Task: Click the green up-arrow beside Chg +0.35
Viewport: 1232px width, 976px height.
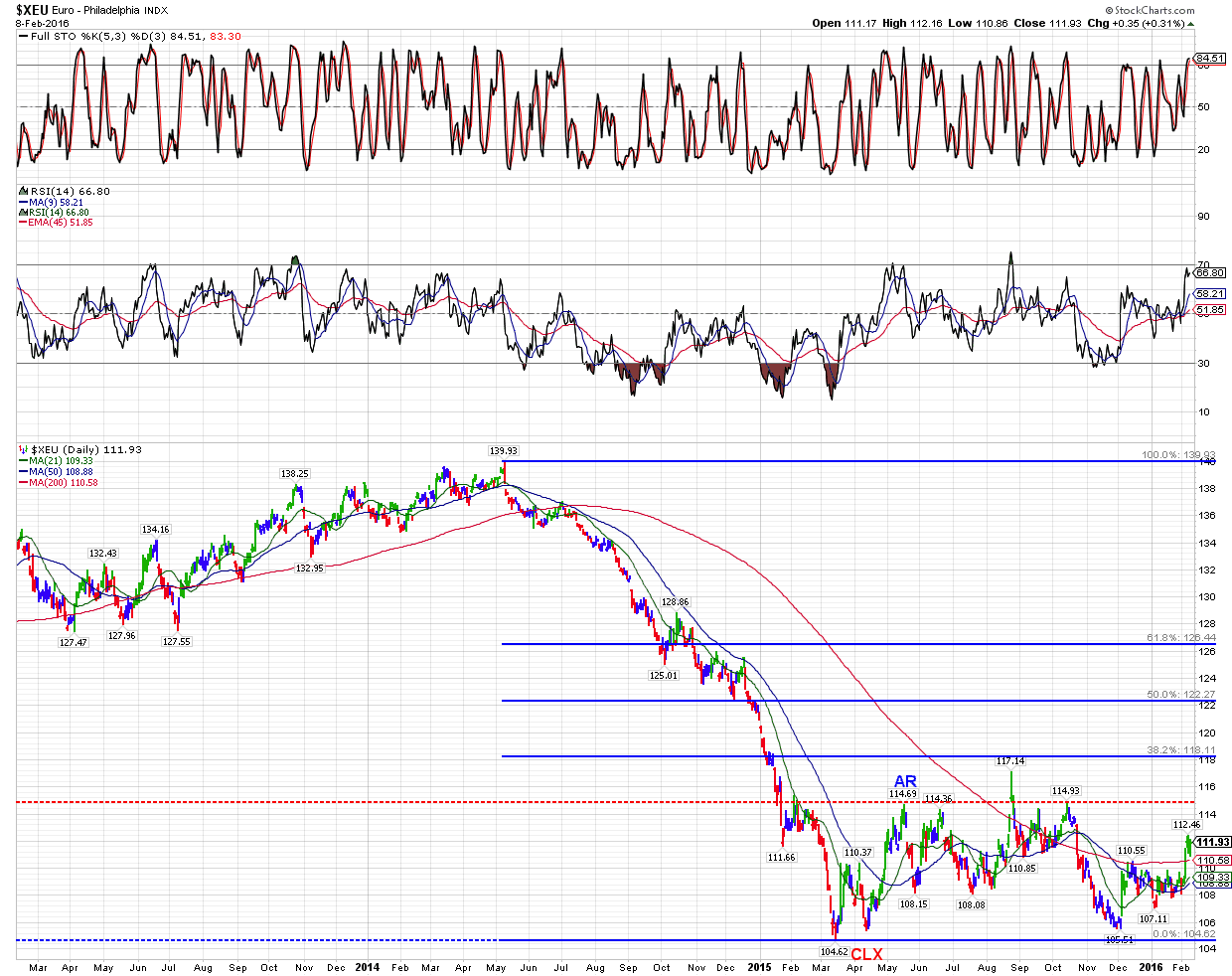Action: pyautogui.click(x=1191, y=24)
